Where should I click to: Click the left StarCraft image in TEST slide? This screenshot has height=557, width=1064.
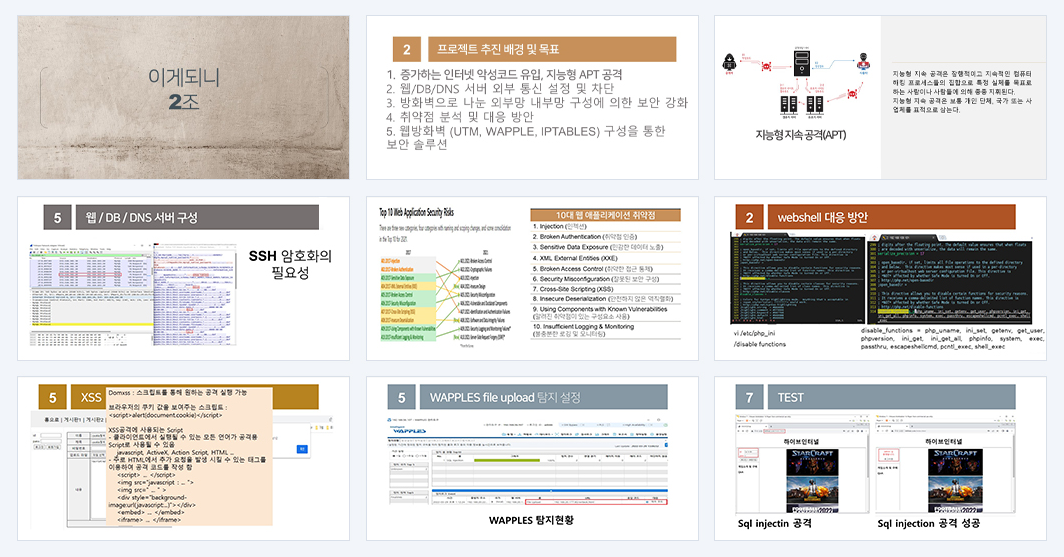coord(814,480)
